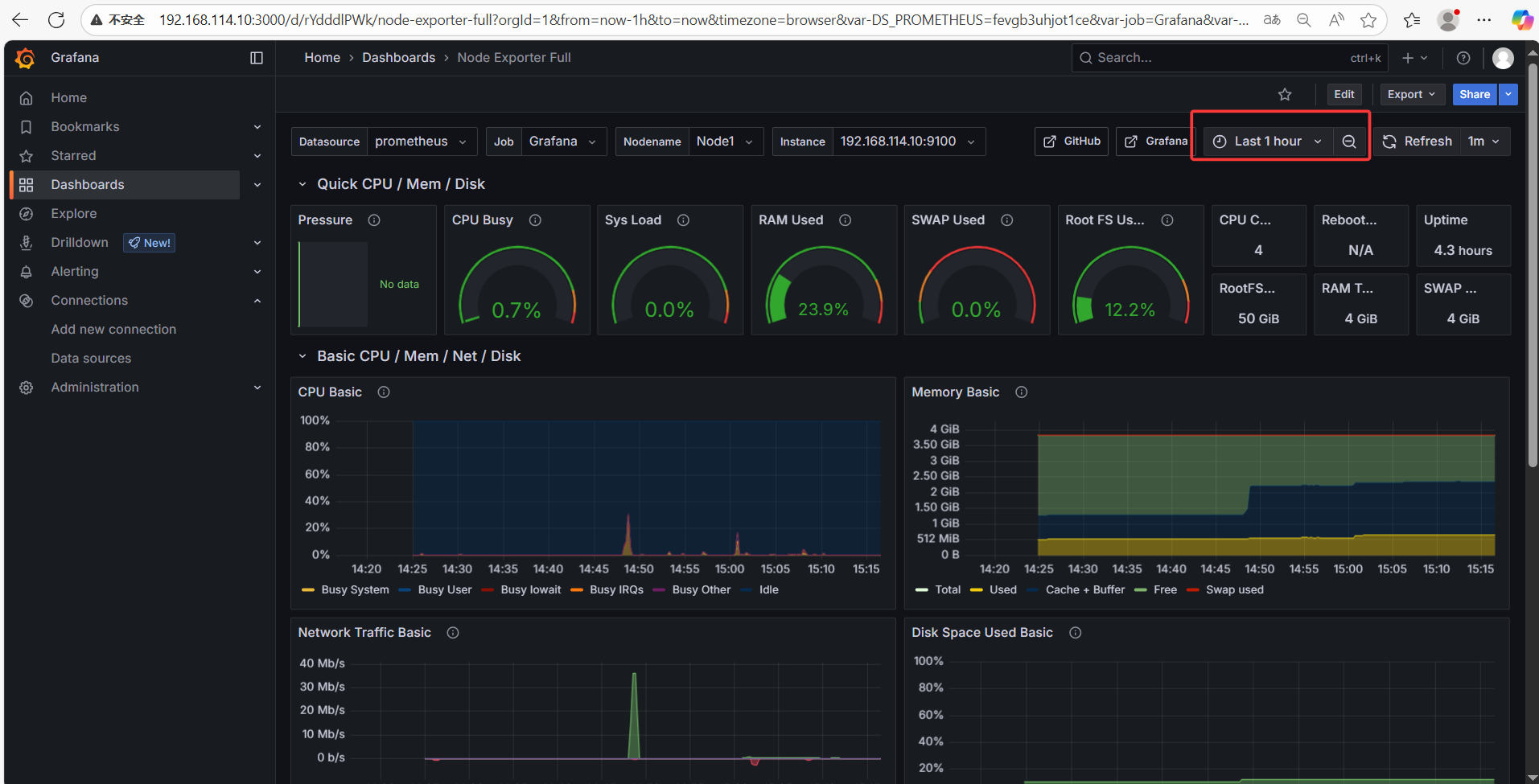Open browser zoom magnifier icon
The width and height of the screenshot is (1539, 784).
point(1304,20)
